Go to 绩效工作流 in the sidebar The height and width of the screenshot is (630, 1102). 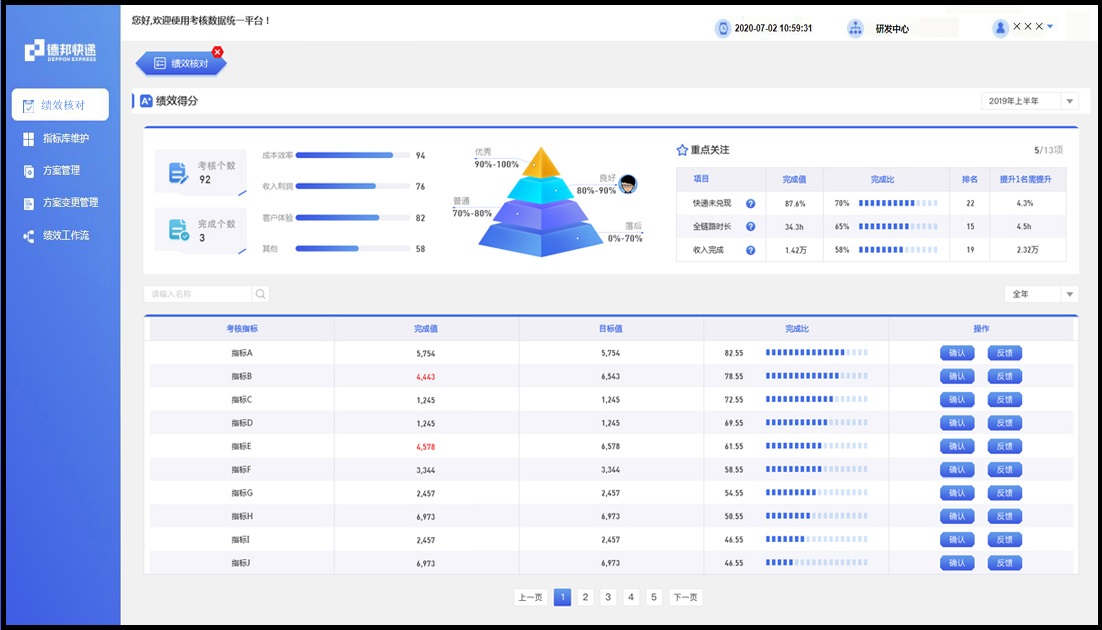pyautogui.click(x=65, y=235)
